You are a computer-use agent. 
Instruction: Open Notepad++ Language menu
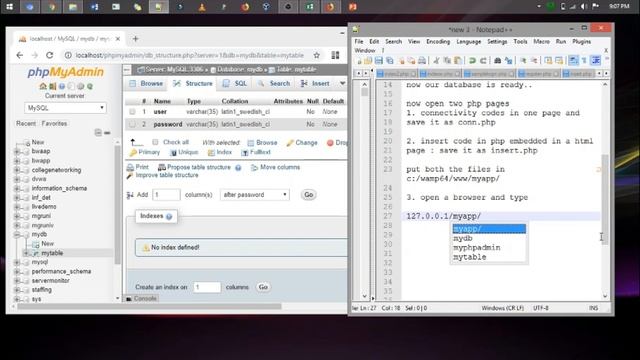click(469, 42)
